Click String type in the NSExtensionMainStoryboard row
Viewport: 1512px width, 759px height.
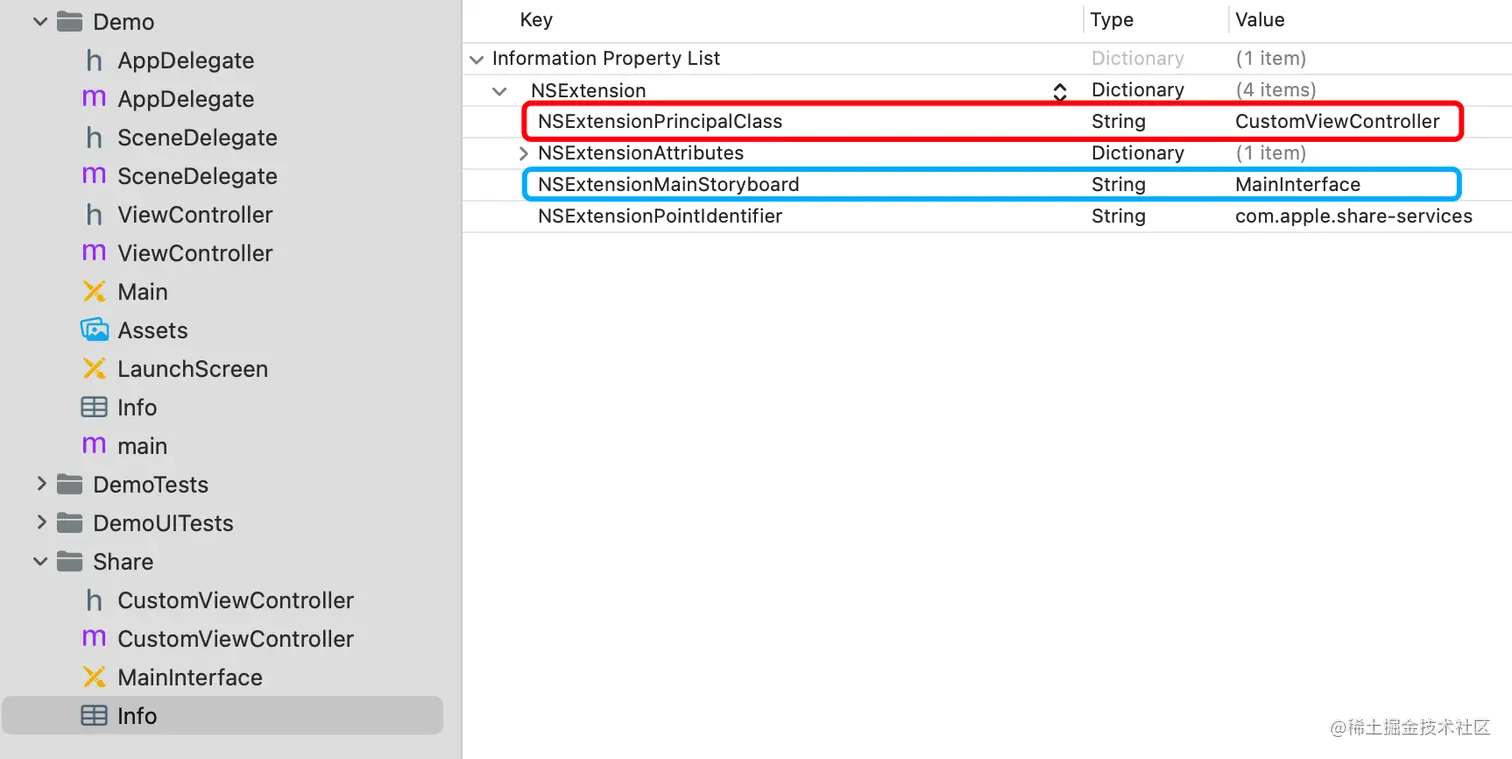click(1118, 185)
